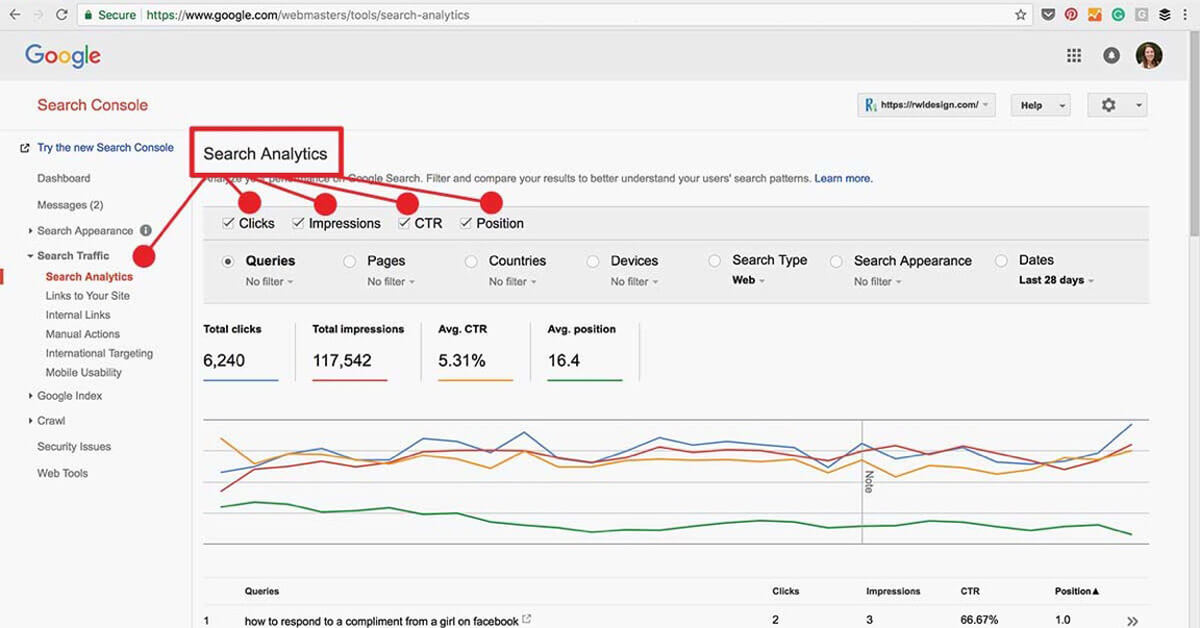The image size is (1200, 628).
Task: Open Messages (2) in the sidebar
Action: click(70, 205)
